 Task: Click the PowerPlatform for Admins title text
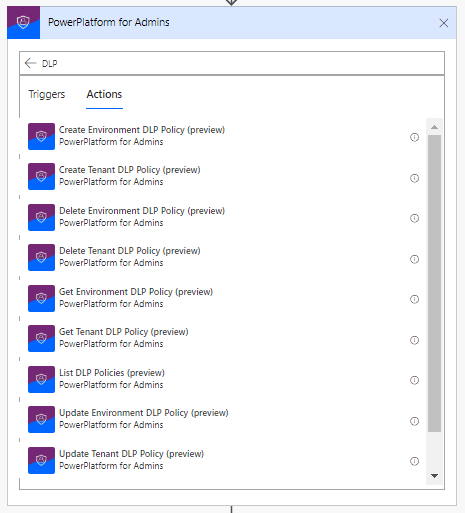pos(109,22)
